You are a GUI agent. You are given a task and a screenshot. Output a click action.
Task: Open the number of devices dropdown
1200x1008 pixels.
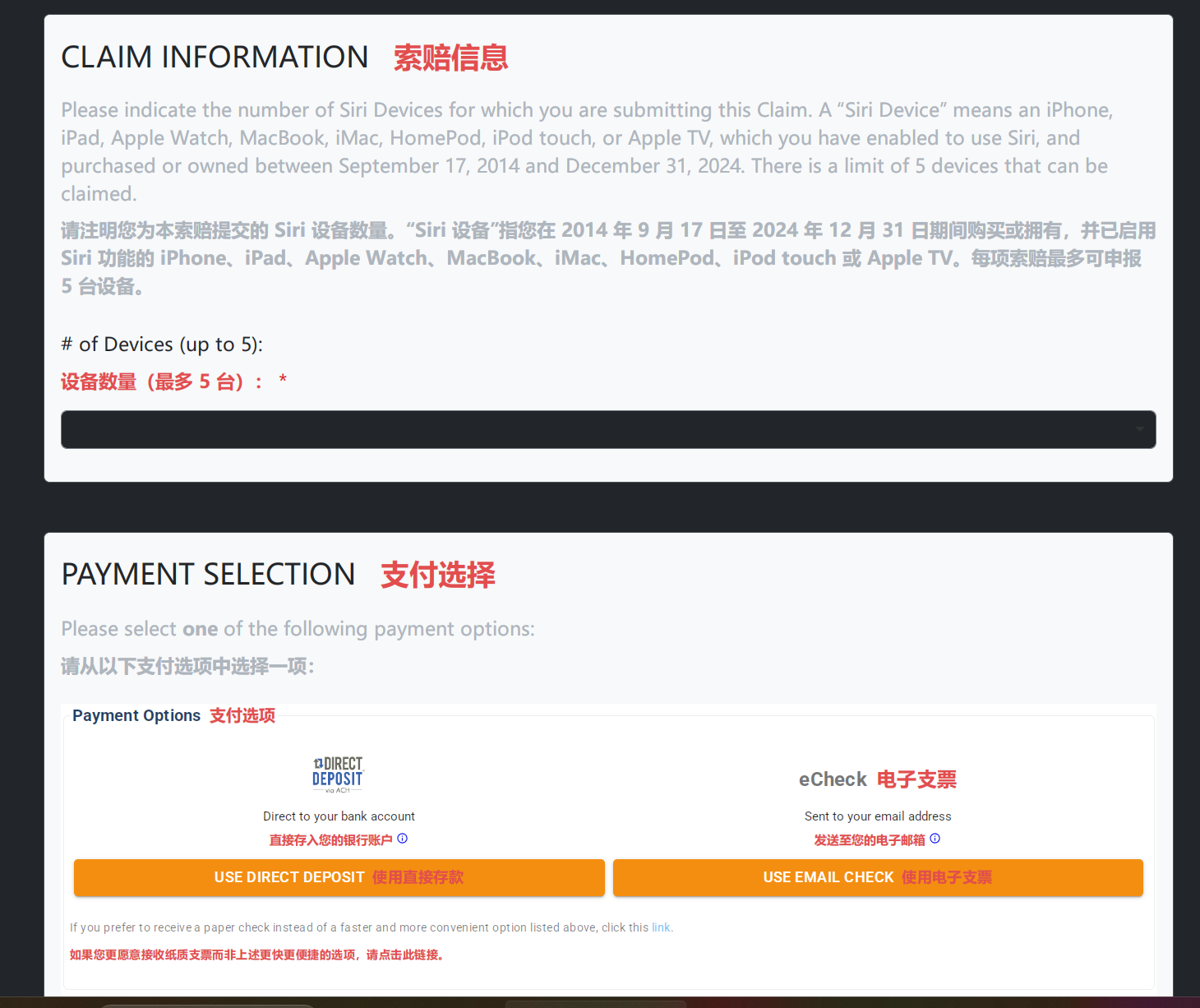607,429
